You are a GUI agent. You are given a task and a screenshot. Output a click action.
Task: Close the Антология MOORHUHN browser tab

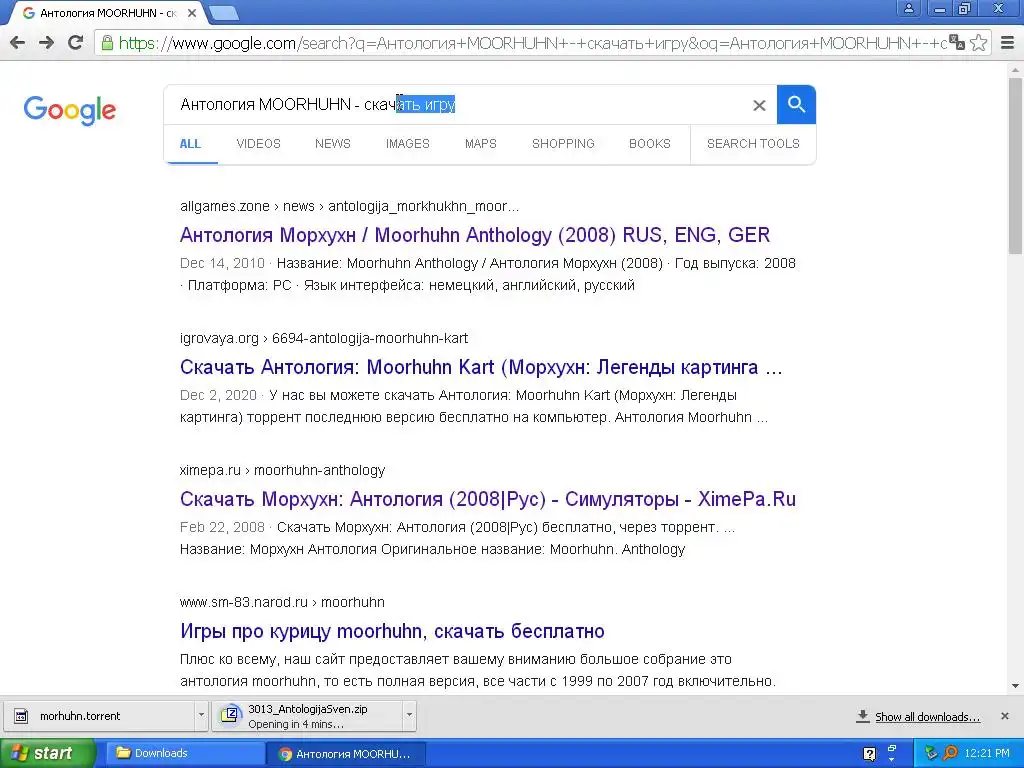coord(192,13)
